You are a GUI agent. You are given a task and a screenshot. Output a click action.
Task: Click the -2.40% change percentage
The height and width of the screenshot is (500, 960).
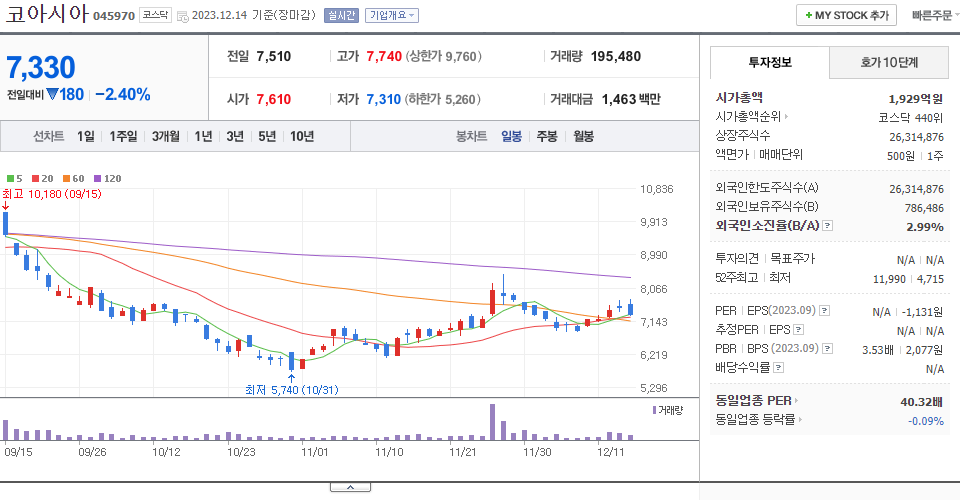pyautogui.click(x=122, y=94)
